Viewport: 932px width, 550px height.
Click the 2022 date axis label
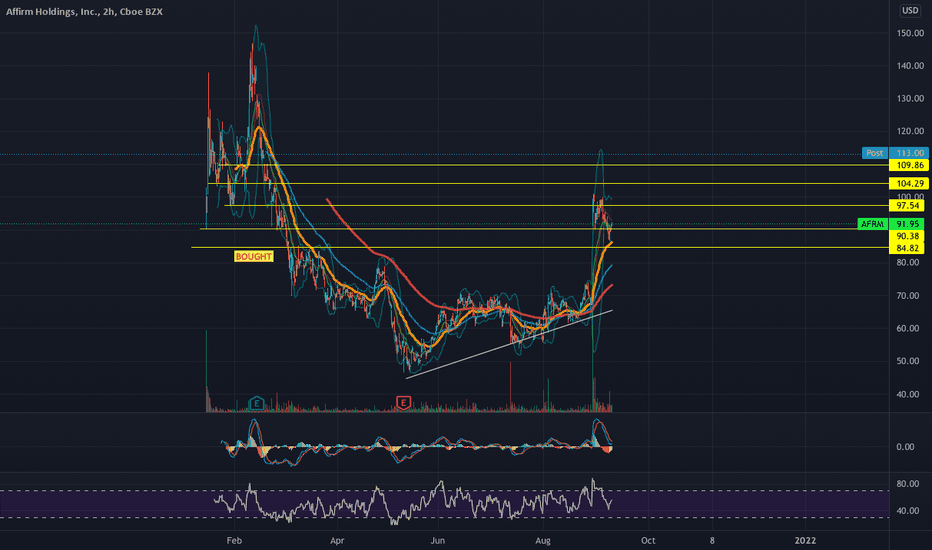click(x=805, y=540)
